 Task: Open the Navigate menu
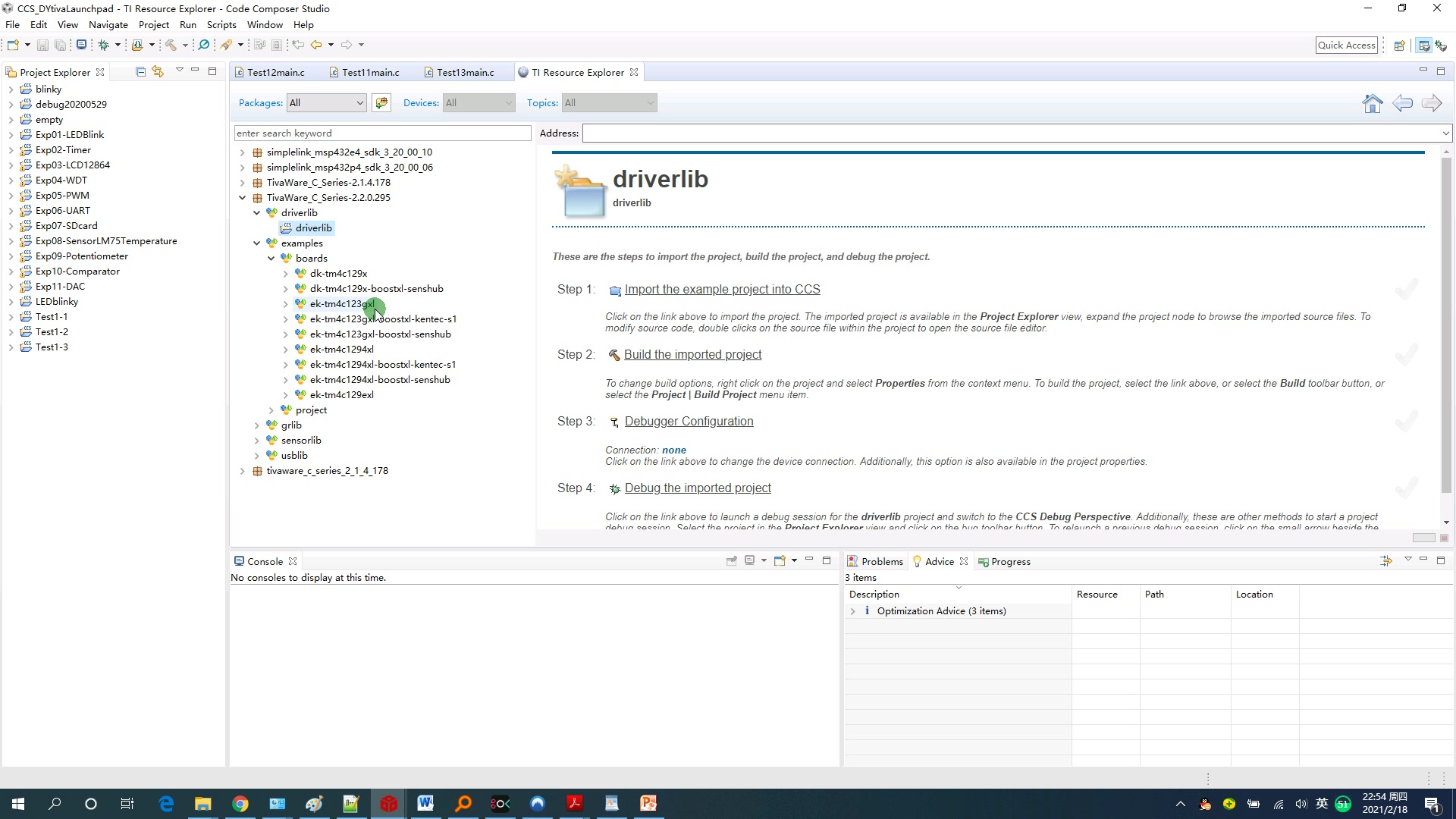(x=108, y=25)
